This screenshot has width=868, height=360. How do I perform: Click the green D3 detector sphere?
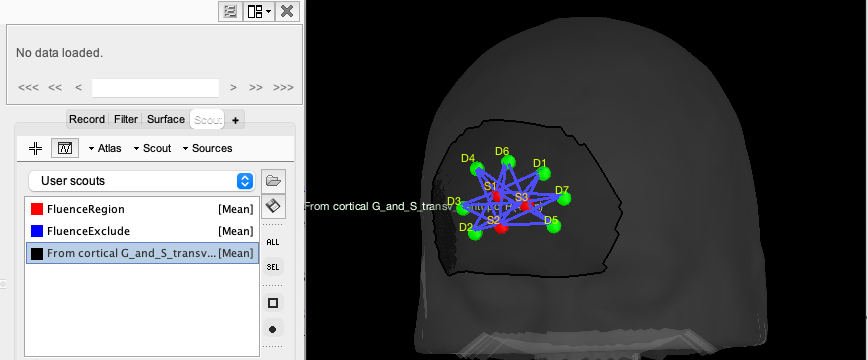tap(463, 208)
